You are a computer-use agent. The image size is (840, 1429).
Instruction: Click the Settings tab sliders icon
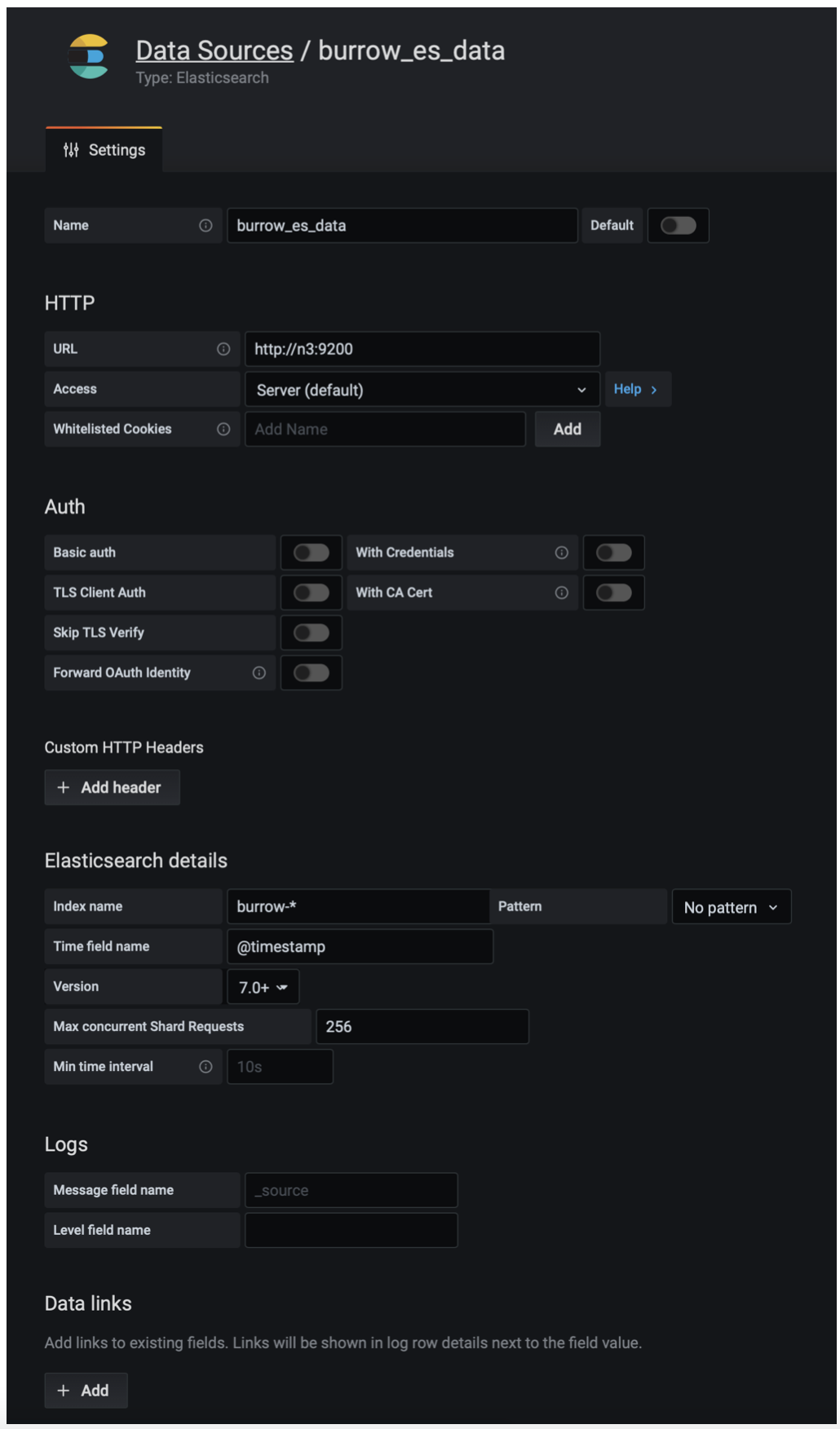point(71,150)
